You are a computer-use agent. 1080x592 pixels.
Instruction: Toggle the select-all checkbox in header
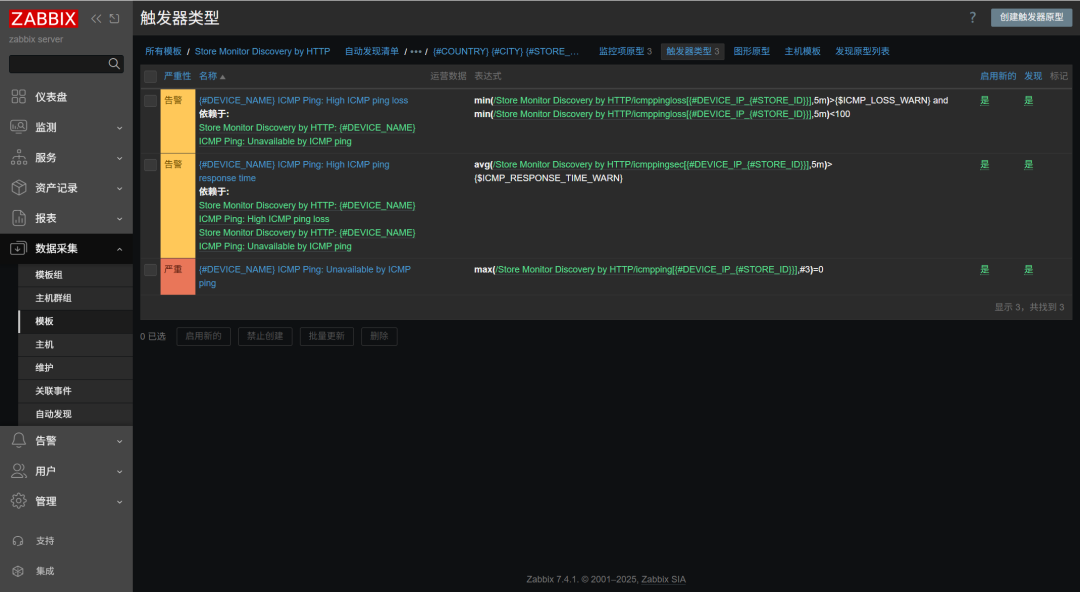point(151,76)
